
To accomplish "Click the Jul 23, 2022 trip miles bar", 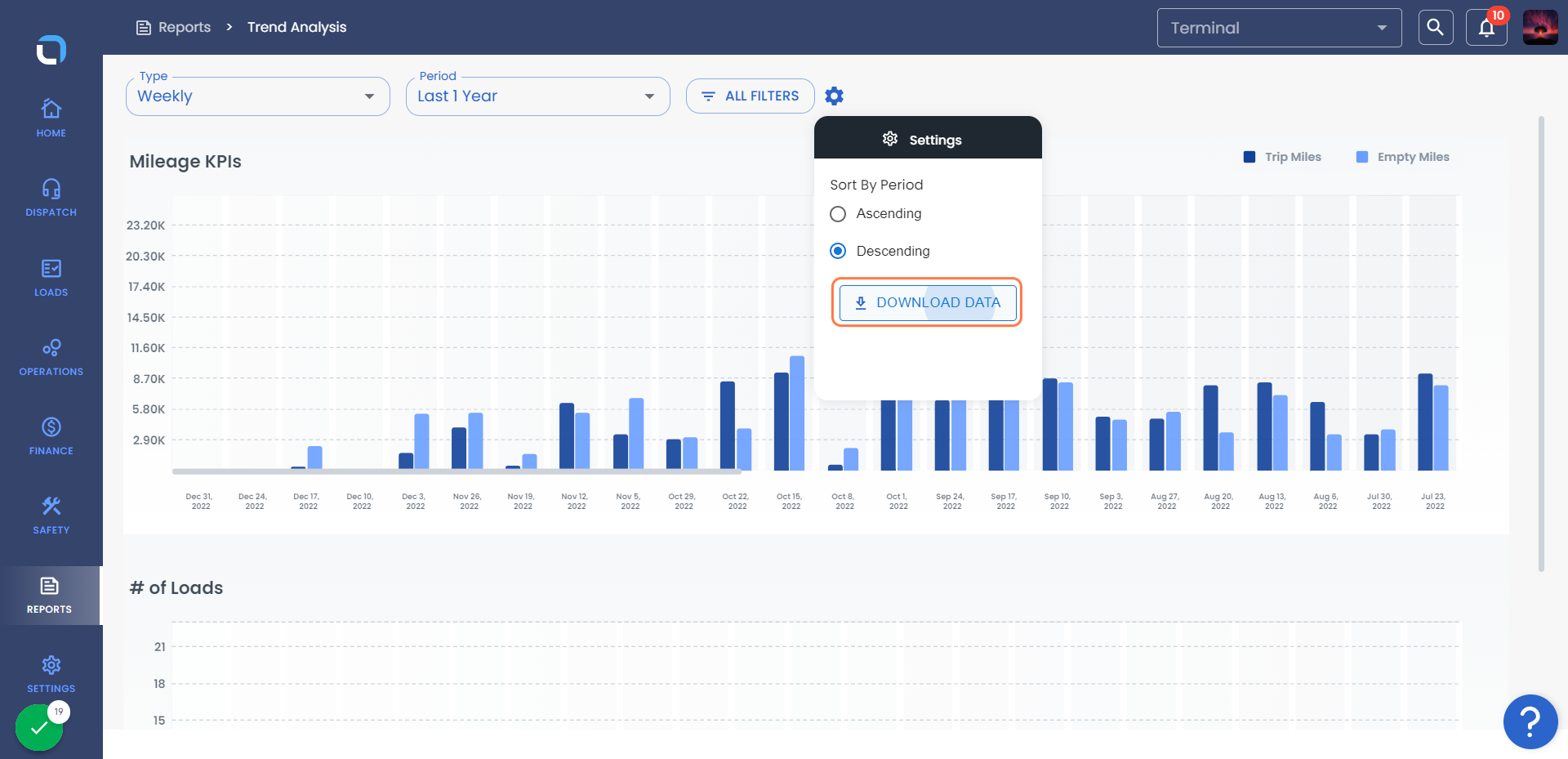I will 1425,422.
